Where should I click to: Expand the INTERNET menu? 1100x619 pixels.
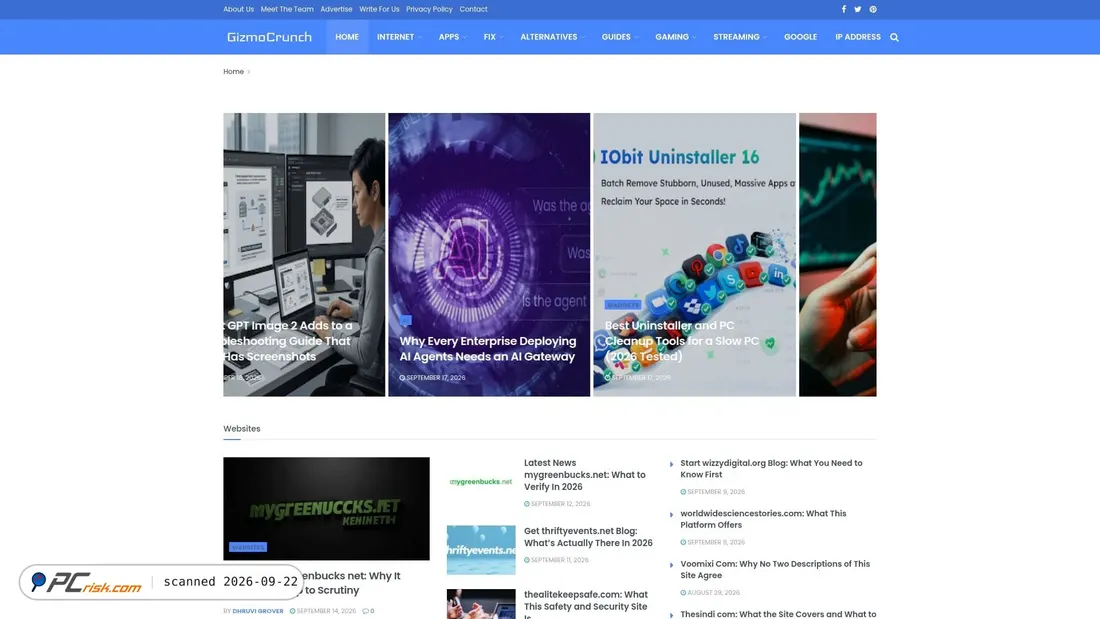coord(398,37)
